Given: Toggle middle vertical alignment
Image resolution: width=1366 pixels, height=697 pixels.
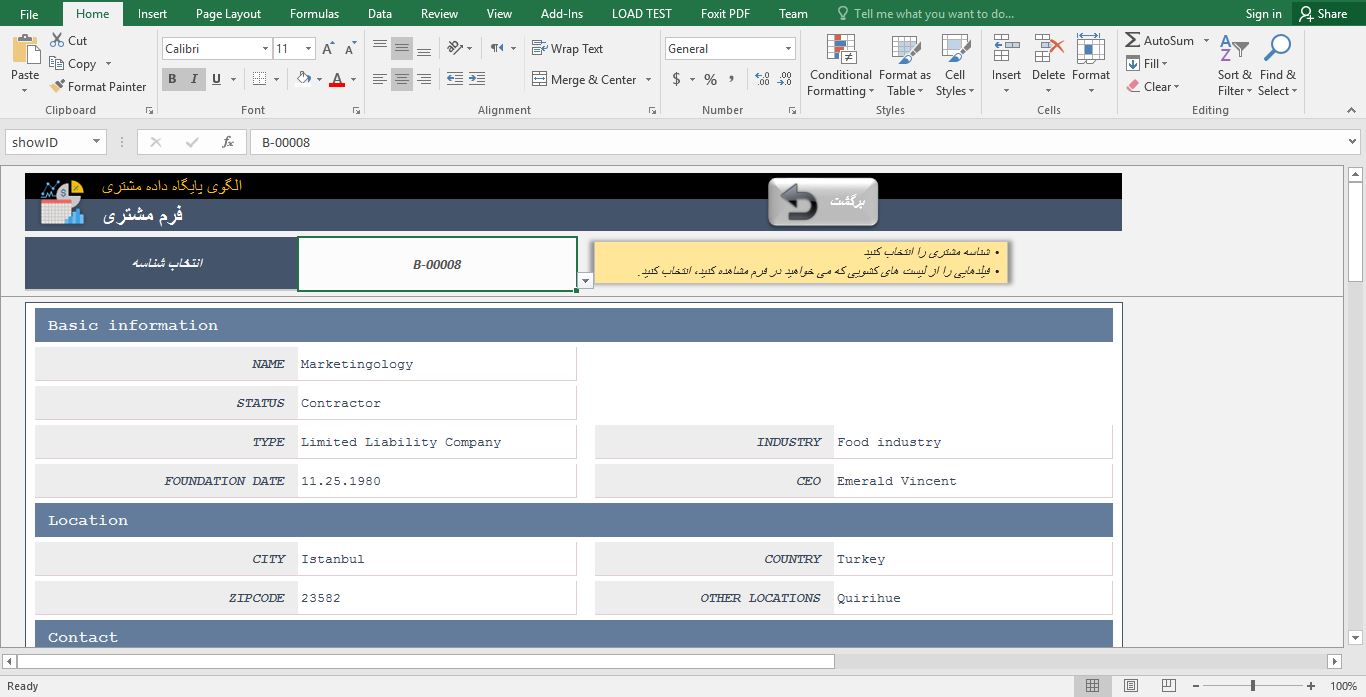Looking at the screenshot, I should coord(402,49).
